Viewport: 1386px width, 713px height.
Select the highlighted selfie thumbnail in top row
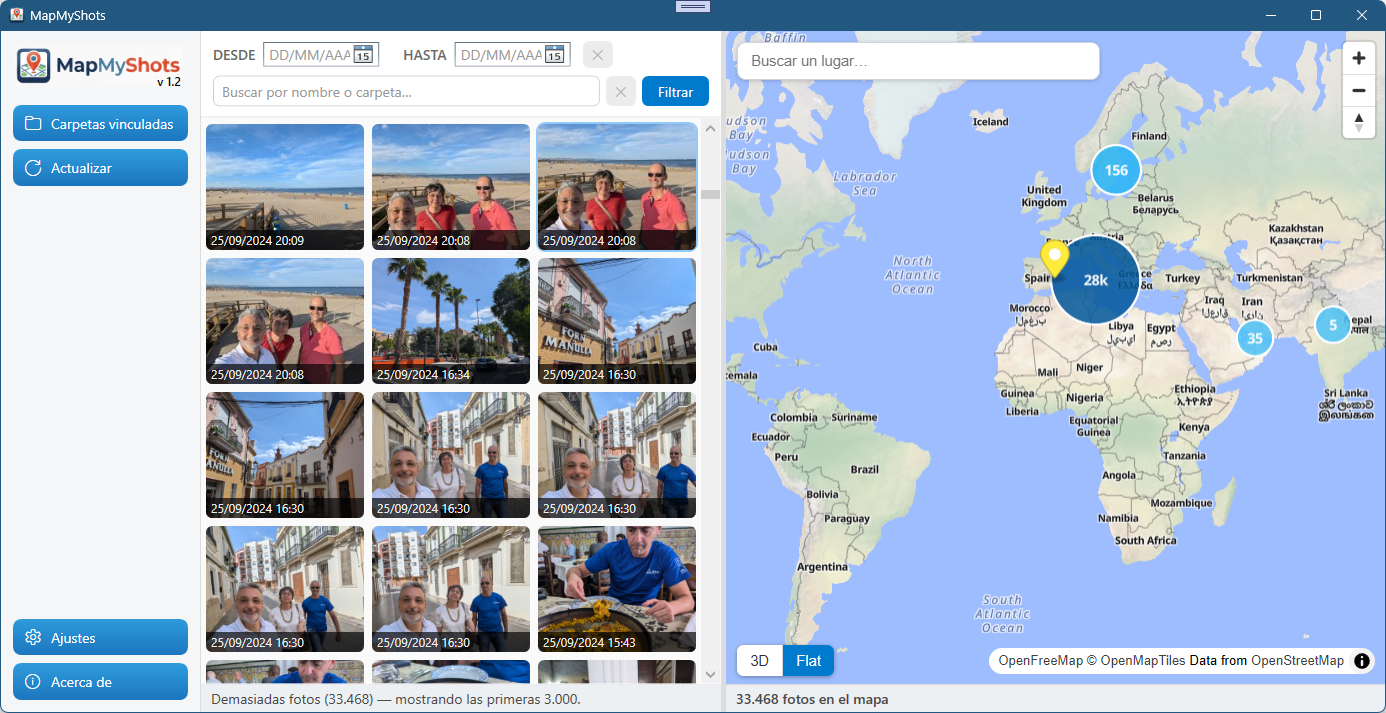pyautogui.click(x=617, y=187)
